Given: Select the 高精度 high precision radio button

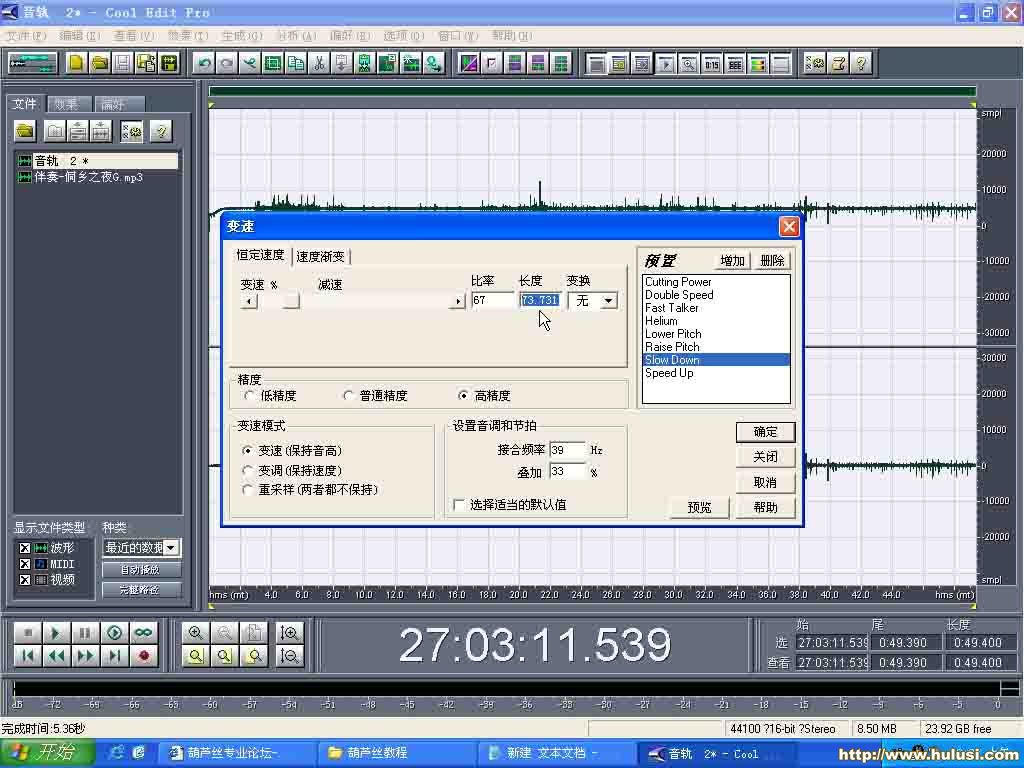Looking at the screenshot, I should 463,396.
